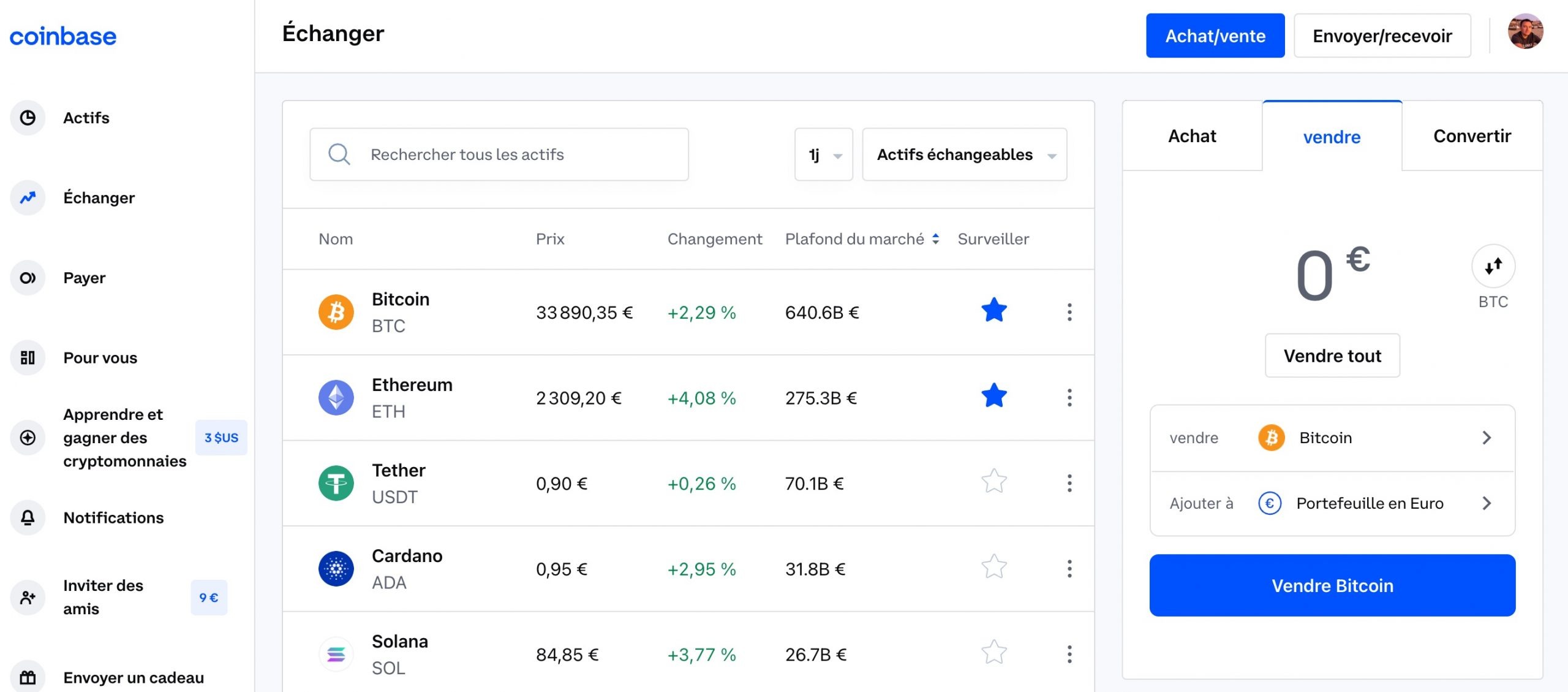Select the vendre tab

pos(1332,136)
